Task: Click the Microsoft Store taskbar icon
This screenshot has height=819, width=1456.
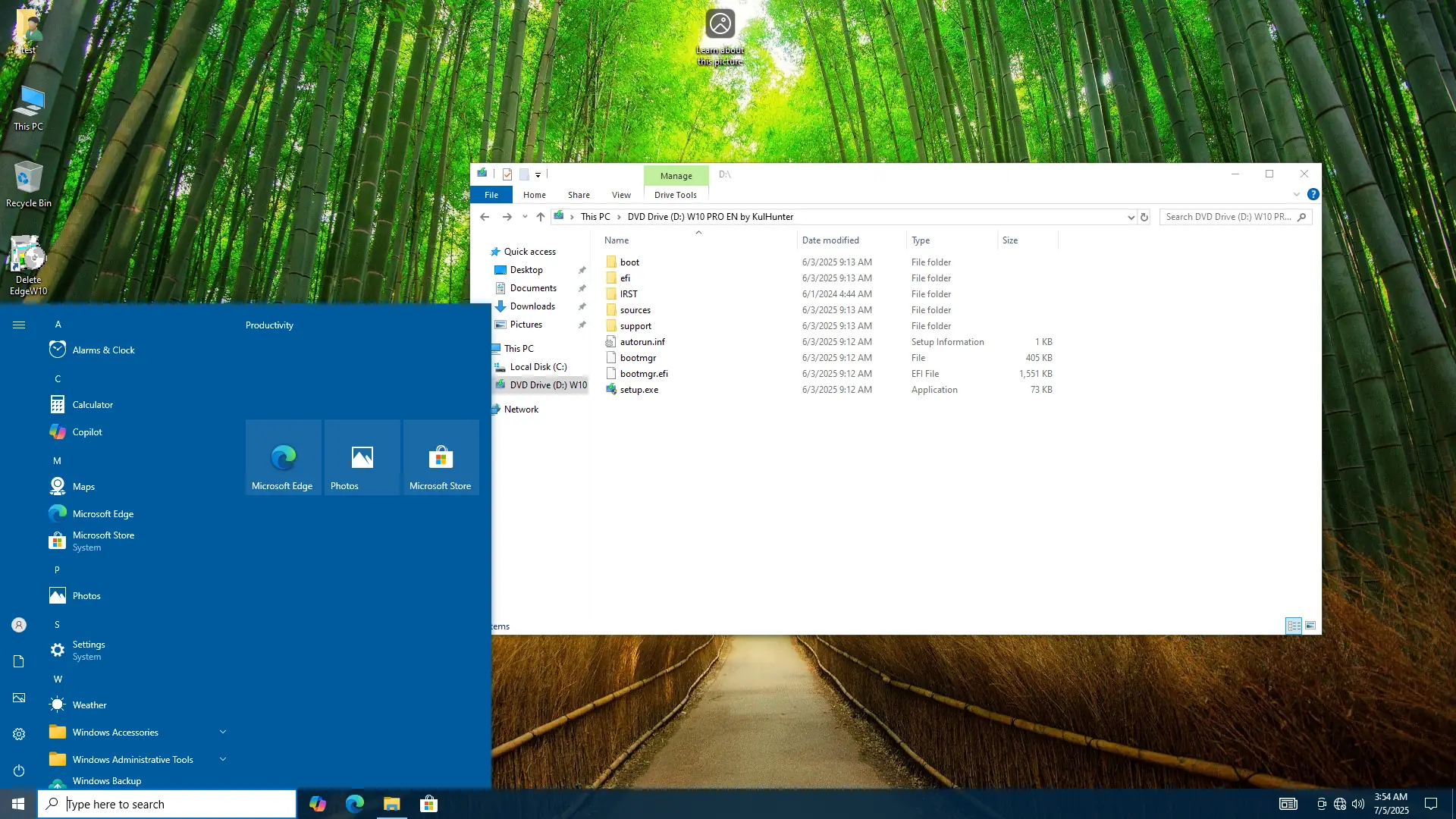Action: (x=428, y=804)
